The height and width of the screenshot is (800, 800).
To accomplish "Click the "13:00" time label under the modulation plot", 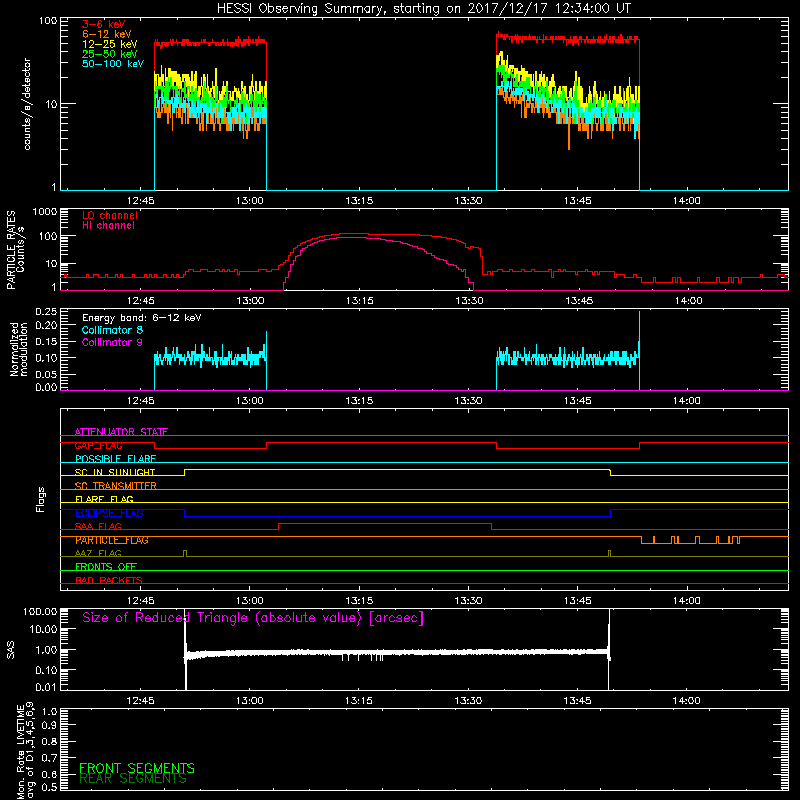I will point(250,401).
